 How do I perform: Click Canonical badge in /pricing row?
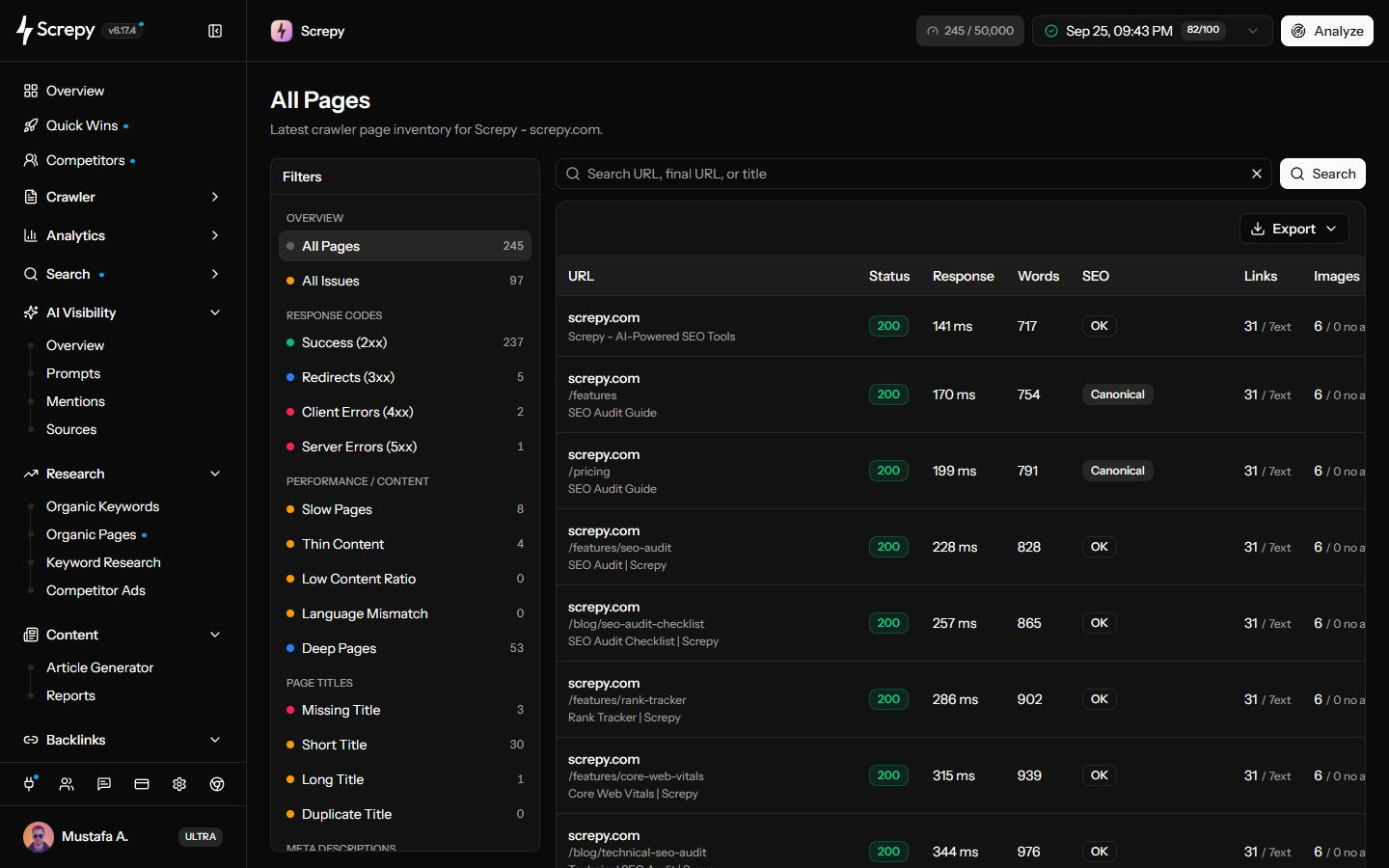click(x=1117, y=471)
